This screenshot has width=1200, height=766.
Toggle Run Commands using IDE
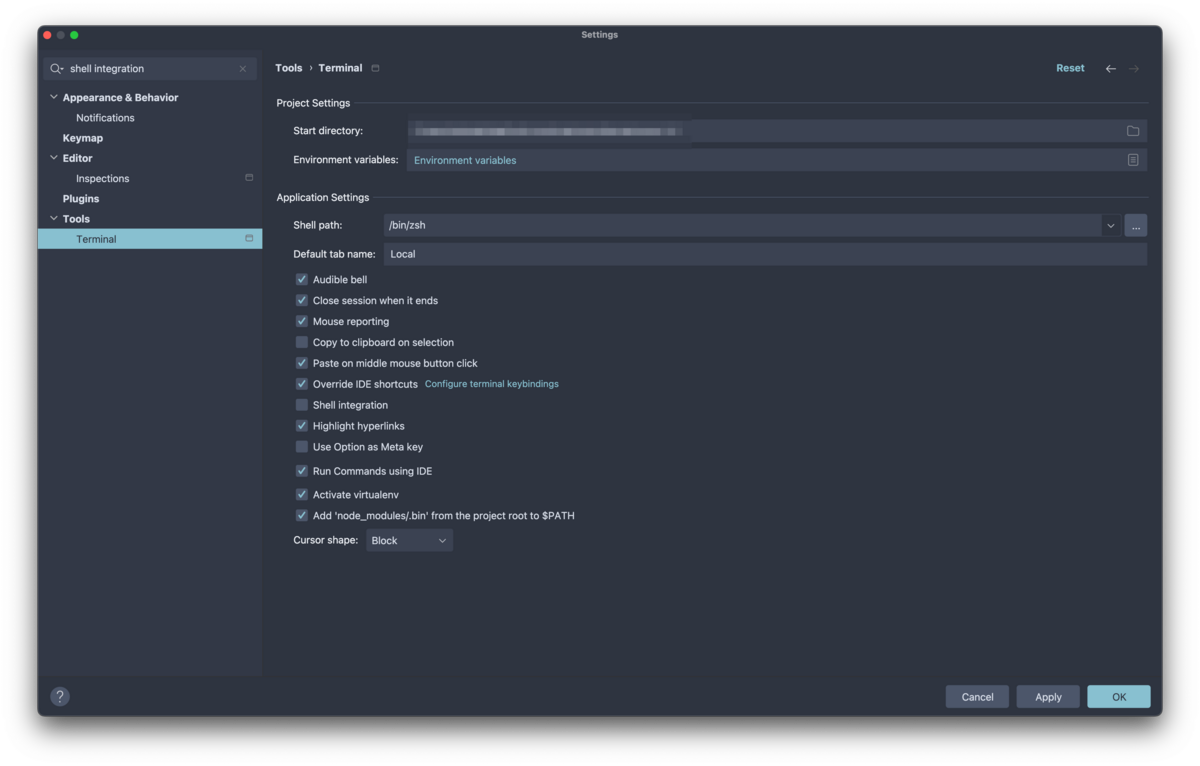pyautogui.click(x=301, y=471)
